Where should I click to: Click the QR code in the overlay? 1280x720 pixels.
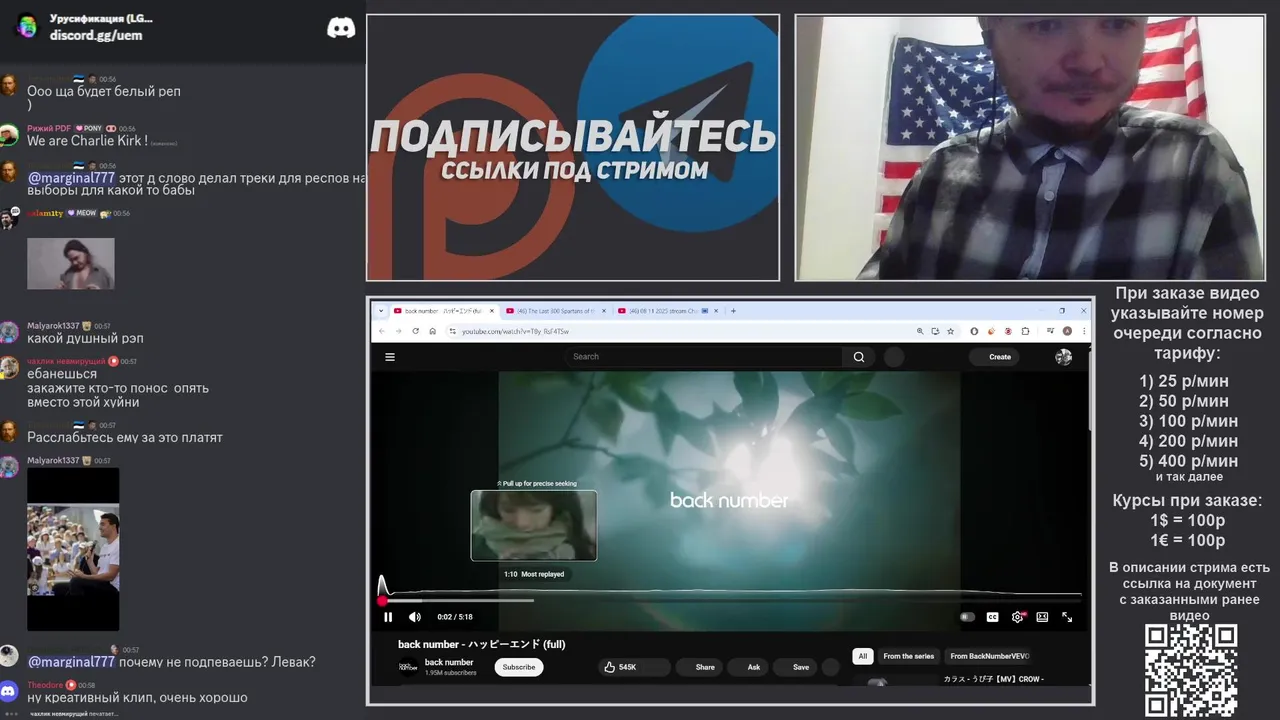click(x=1191, y=669)
